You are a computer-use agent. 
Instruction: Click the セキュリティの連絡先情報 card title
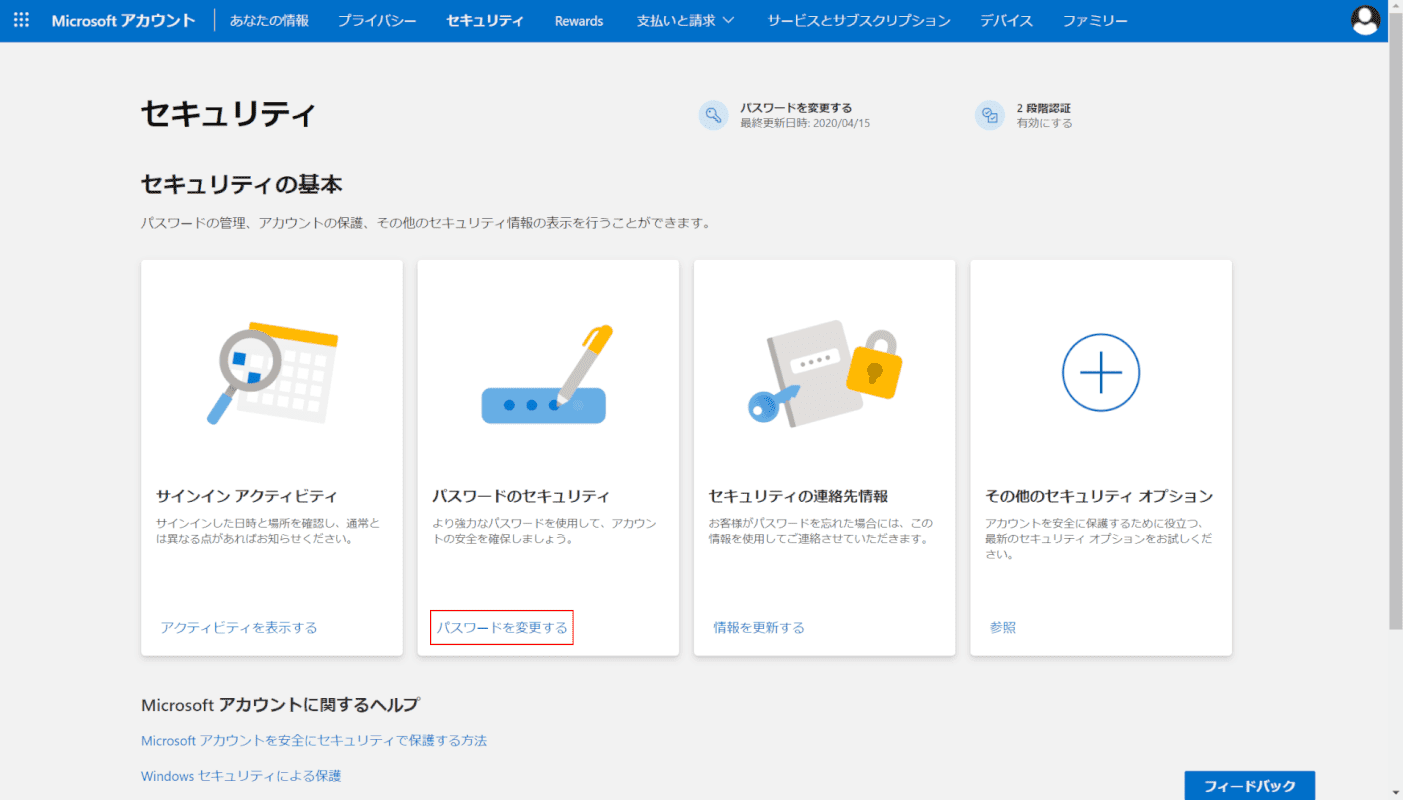click(x=798, y=496)
